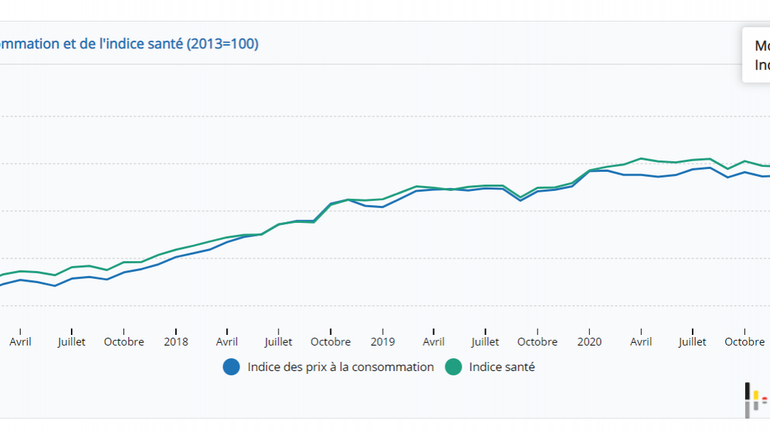The image size is (770, 433).
Task: Click the 'Octobre' label just before 2019
Action: coord(331,341)
